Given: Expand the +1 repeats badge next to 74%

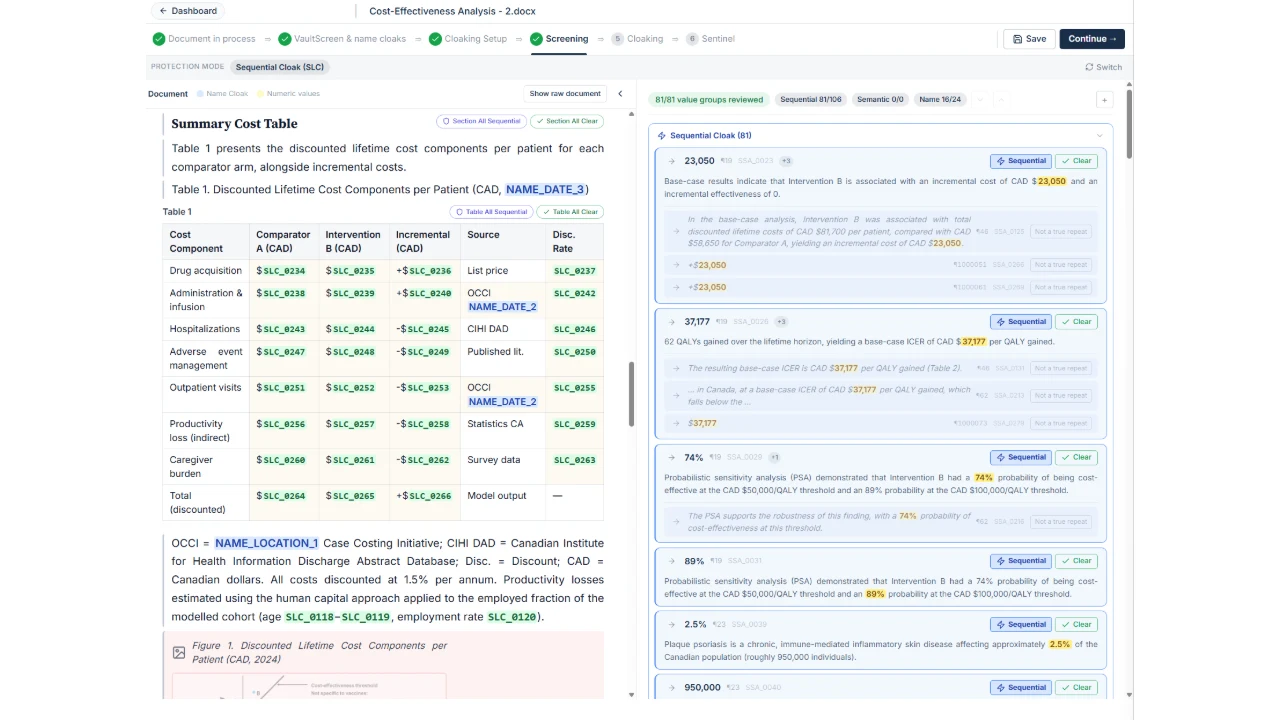Looking at the screenshot, I should click(774, 458).
